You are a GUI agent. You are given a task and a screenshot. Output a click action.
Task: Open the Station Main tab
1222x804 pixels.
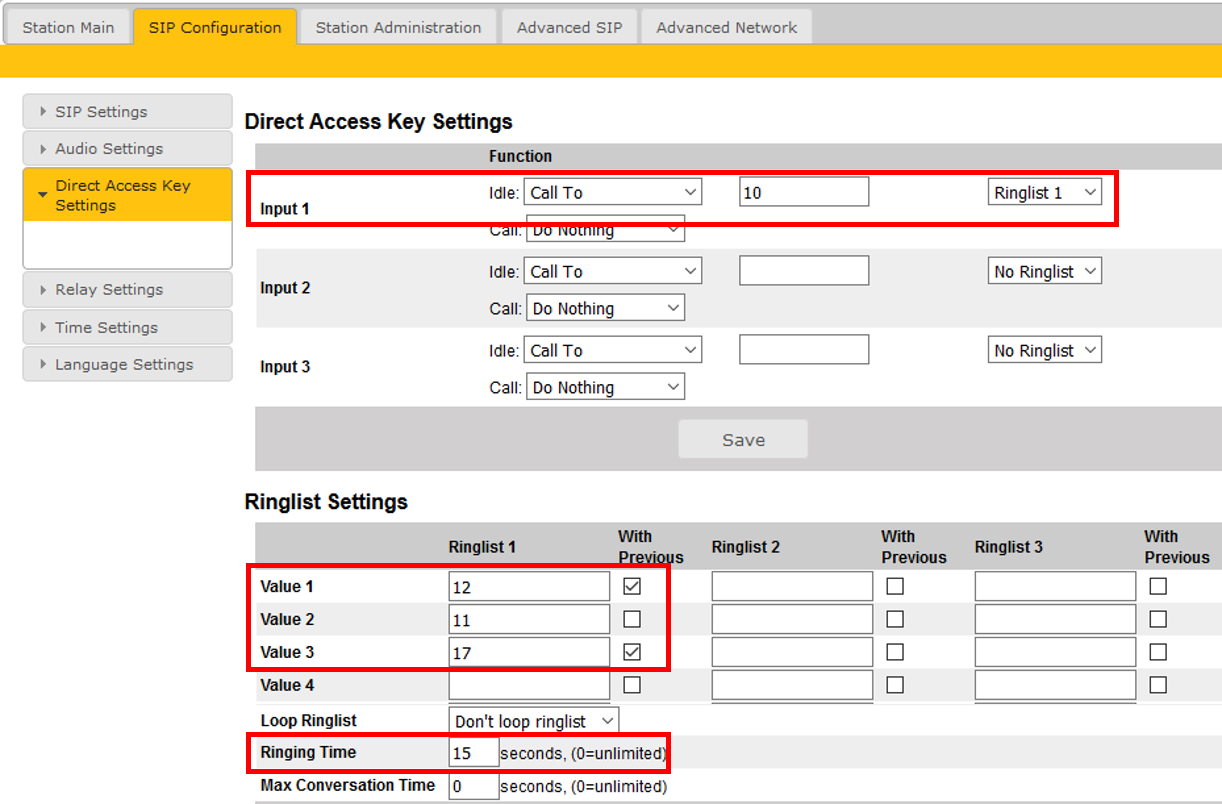[68, 27]
